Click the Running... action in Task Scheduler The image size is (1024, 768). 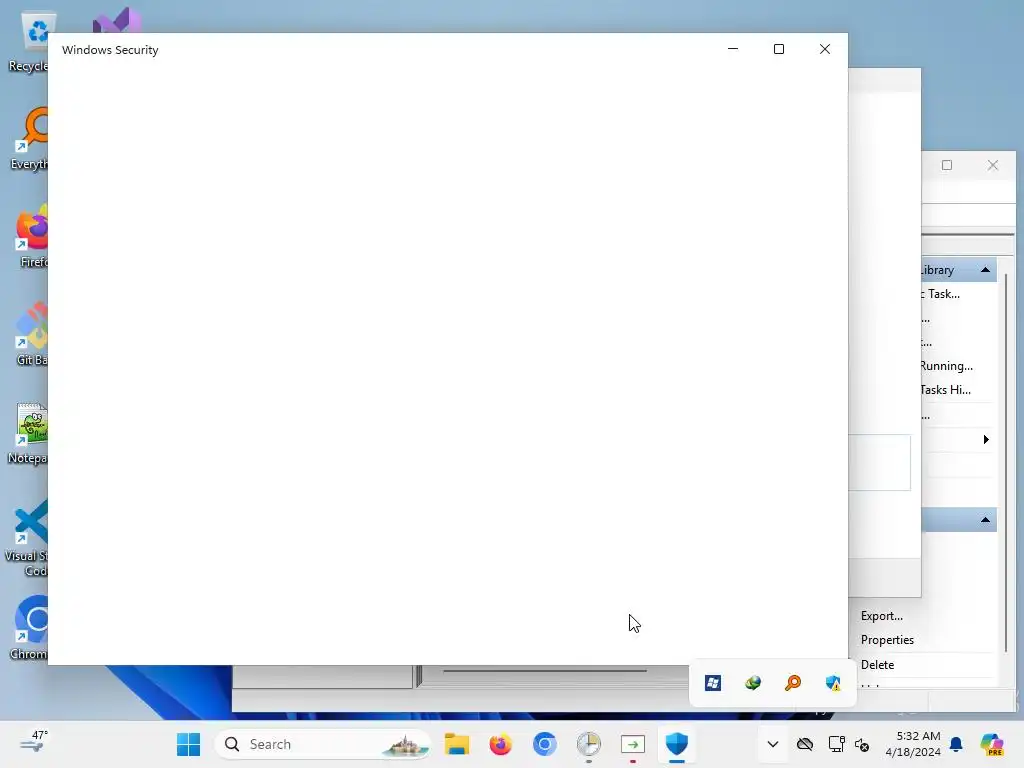[946, 366]
